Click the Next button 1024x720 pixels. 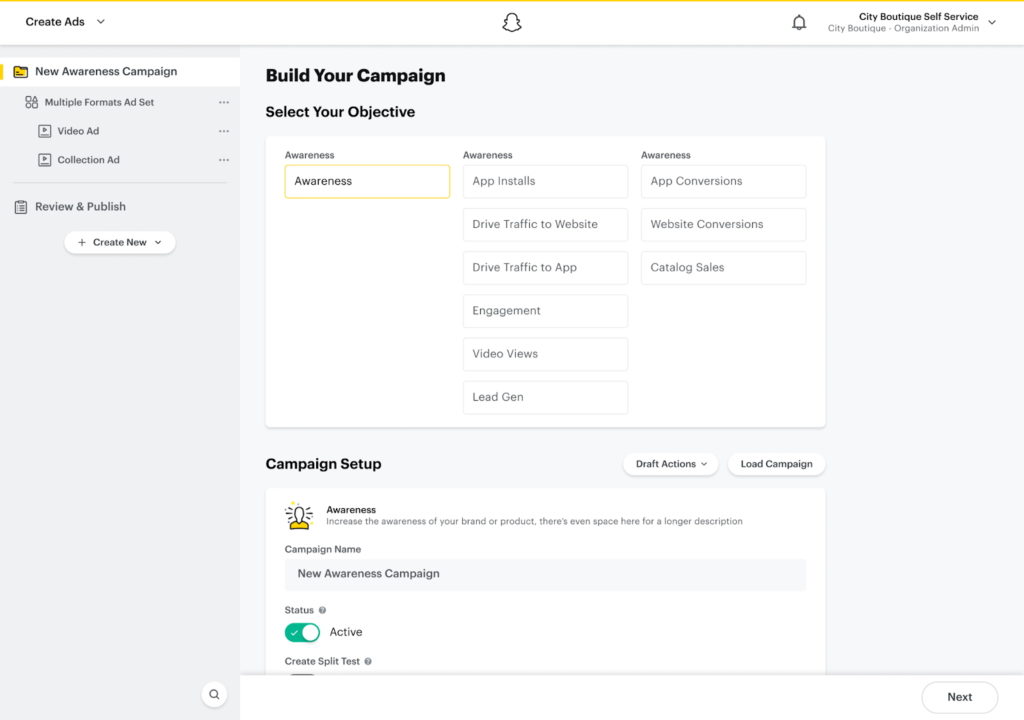(958, 697)
